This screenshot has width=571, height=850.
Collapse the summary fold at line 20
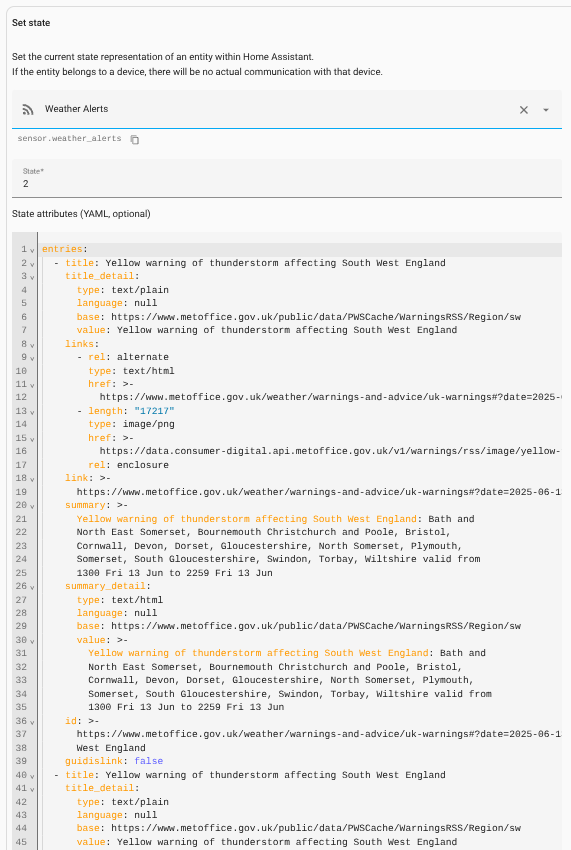click(x=32, y=506)
